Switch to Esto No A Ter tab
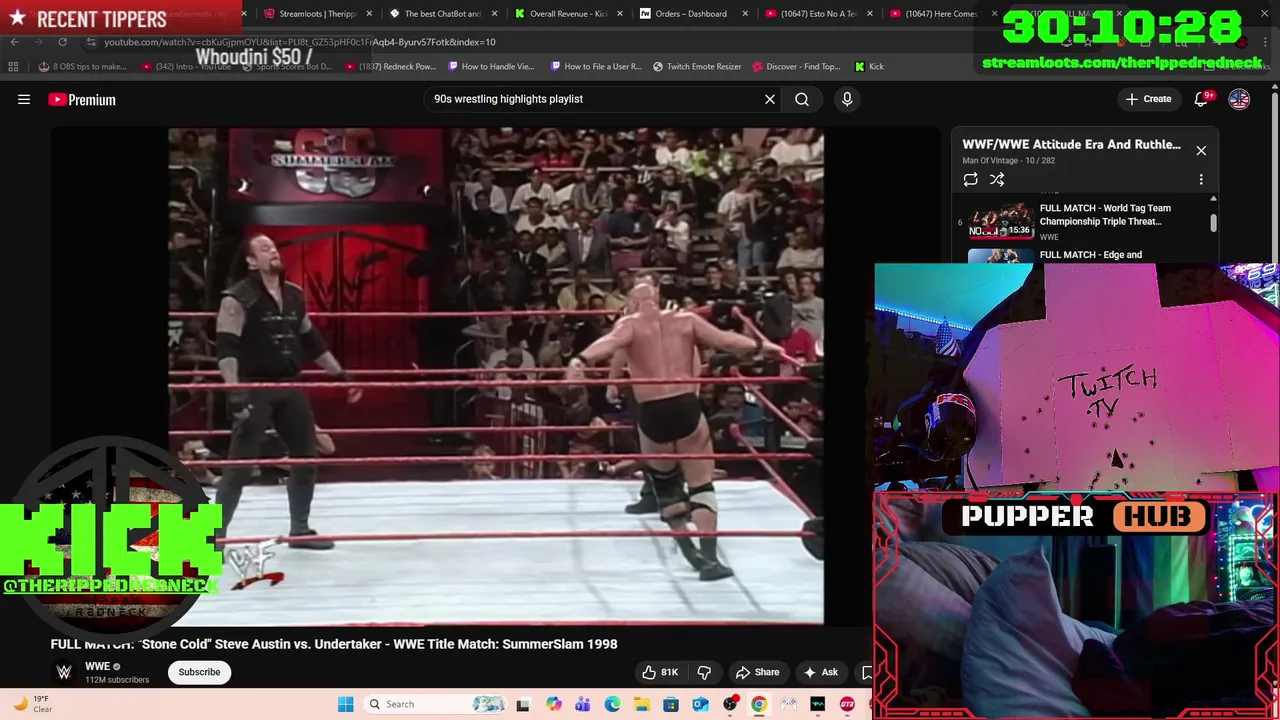Screen dimensions: 1280x720 pos(818,14)
